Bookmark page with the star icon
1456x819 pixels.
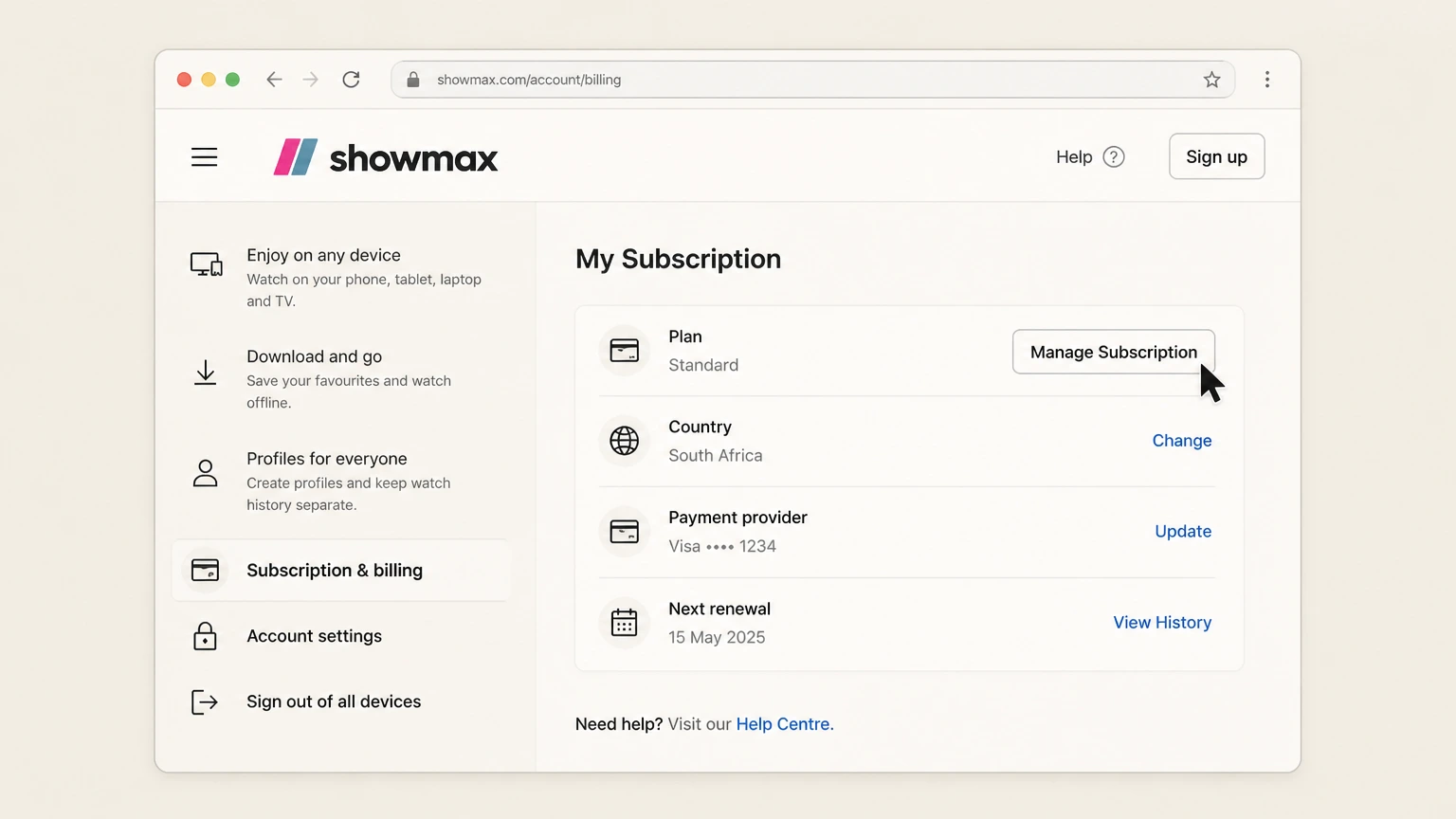(1211, 80)
